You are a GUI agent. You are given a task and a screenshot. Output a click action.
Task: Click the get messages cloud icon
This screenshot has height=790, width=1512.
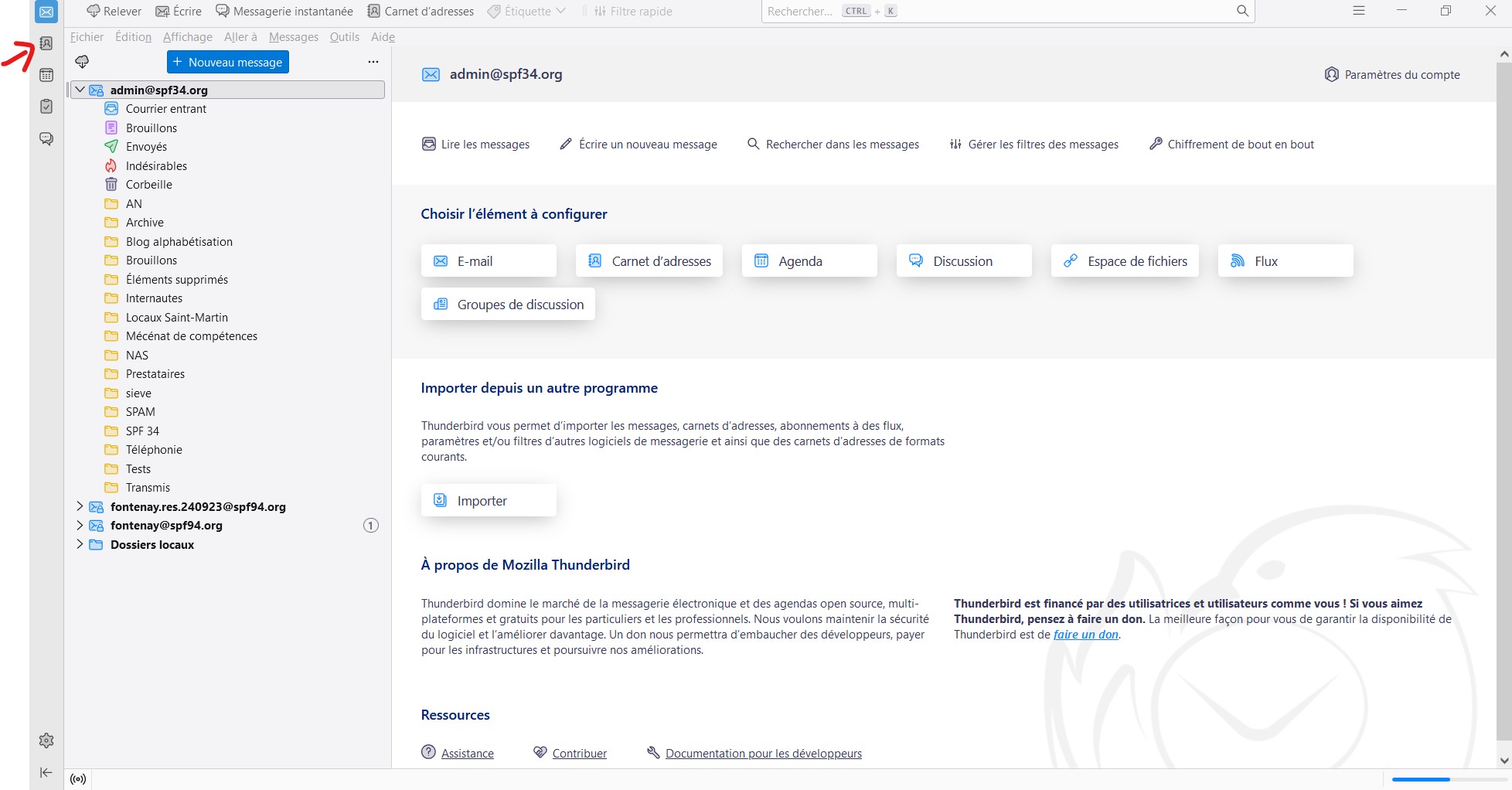[x=82, y=62]
